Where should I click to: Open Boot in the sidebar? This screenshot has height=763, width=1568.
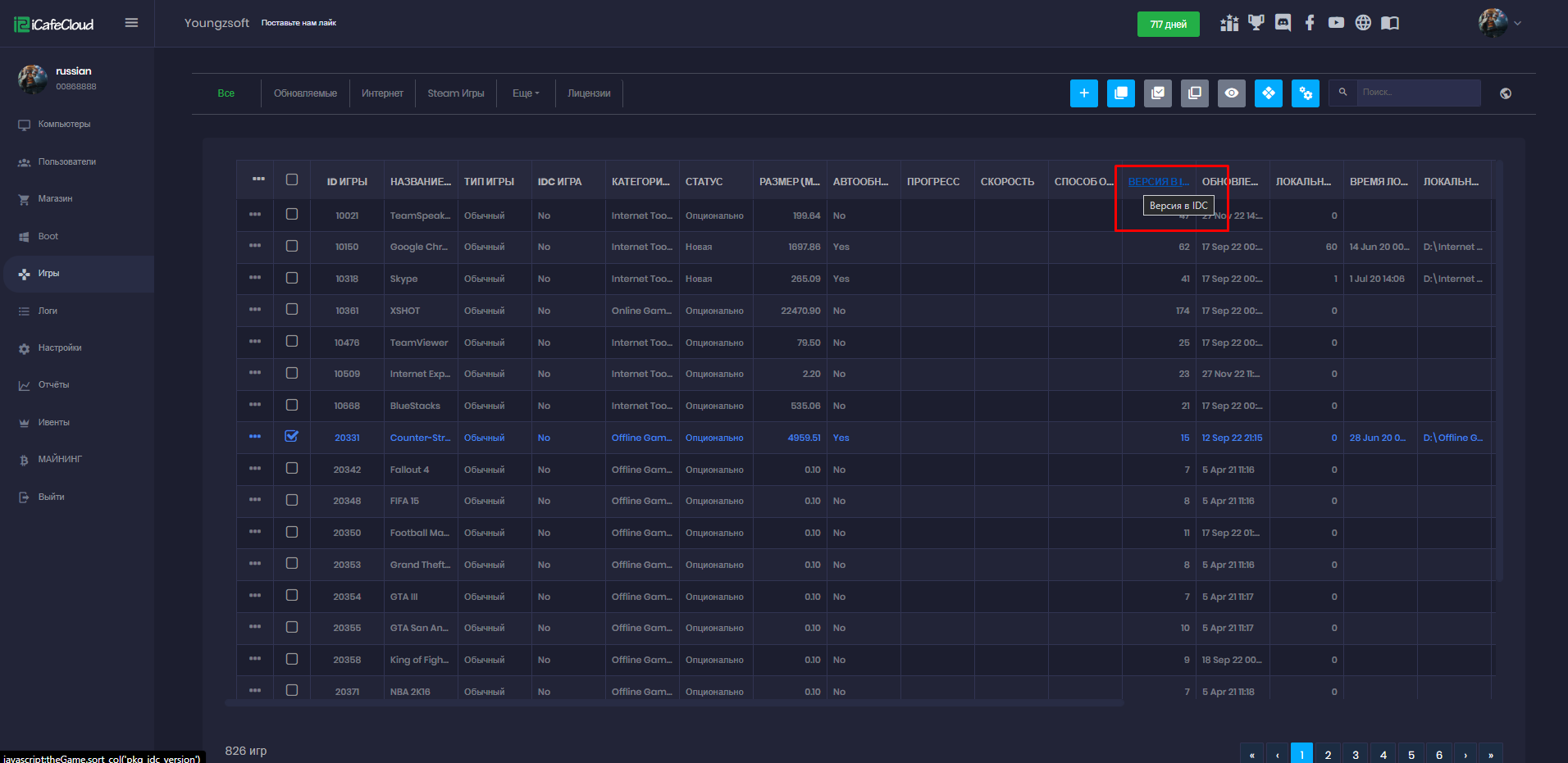(48, 237)
